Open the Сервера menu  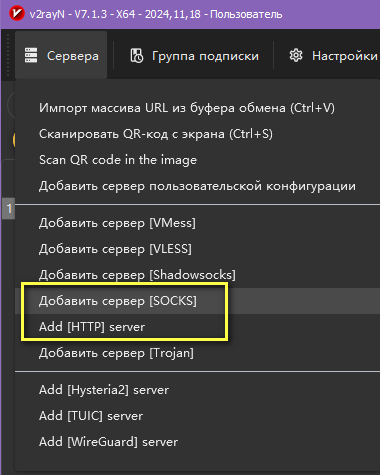[x=61, y=55]
